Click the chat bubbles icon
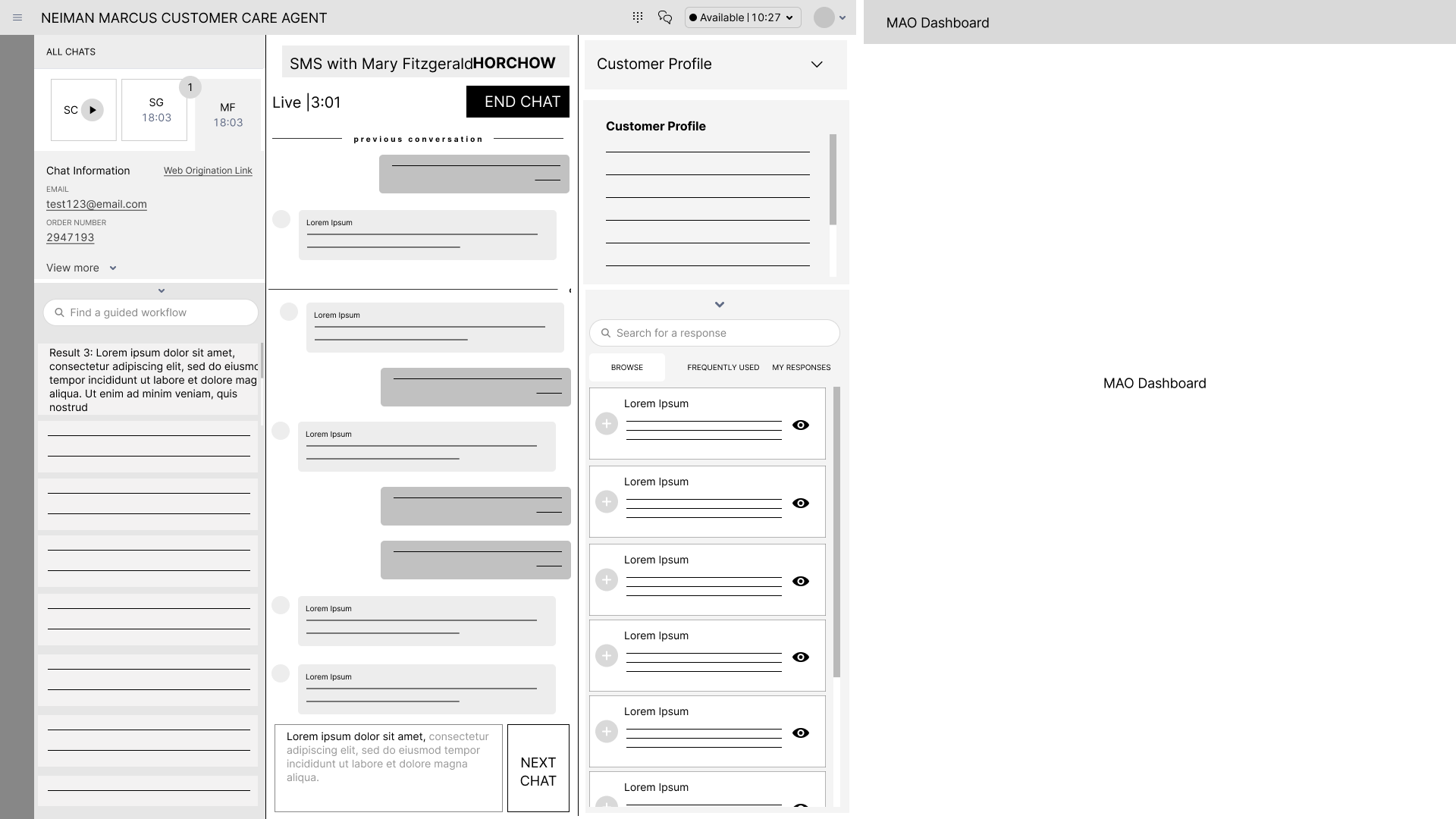The height and width of the screenshot is (819, 1456). (665, 17)
